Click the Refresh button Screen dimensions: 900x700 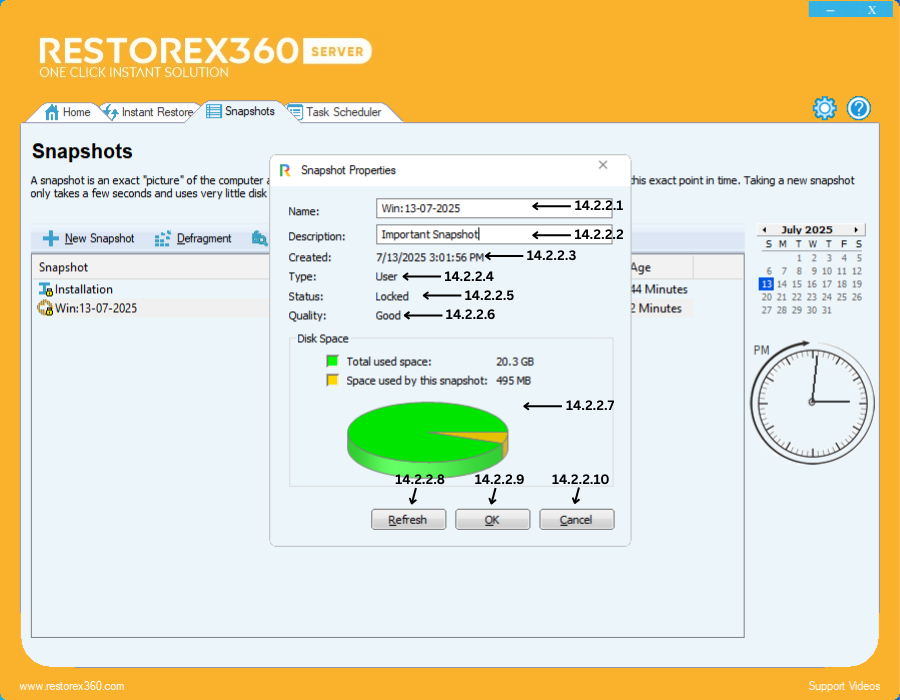408,519
